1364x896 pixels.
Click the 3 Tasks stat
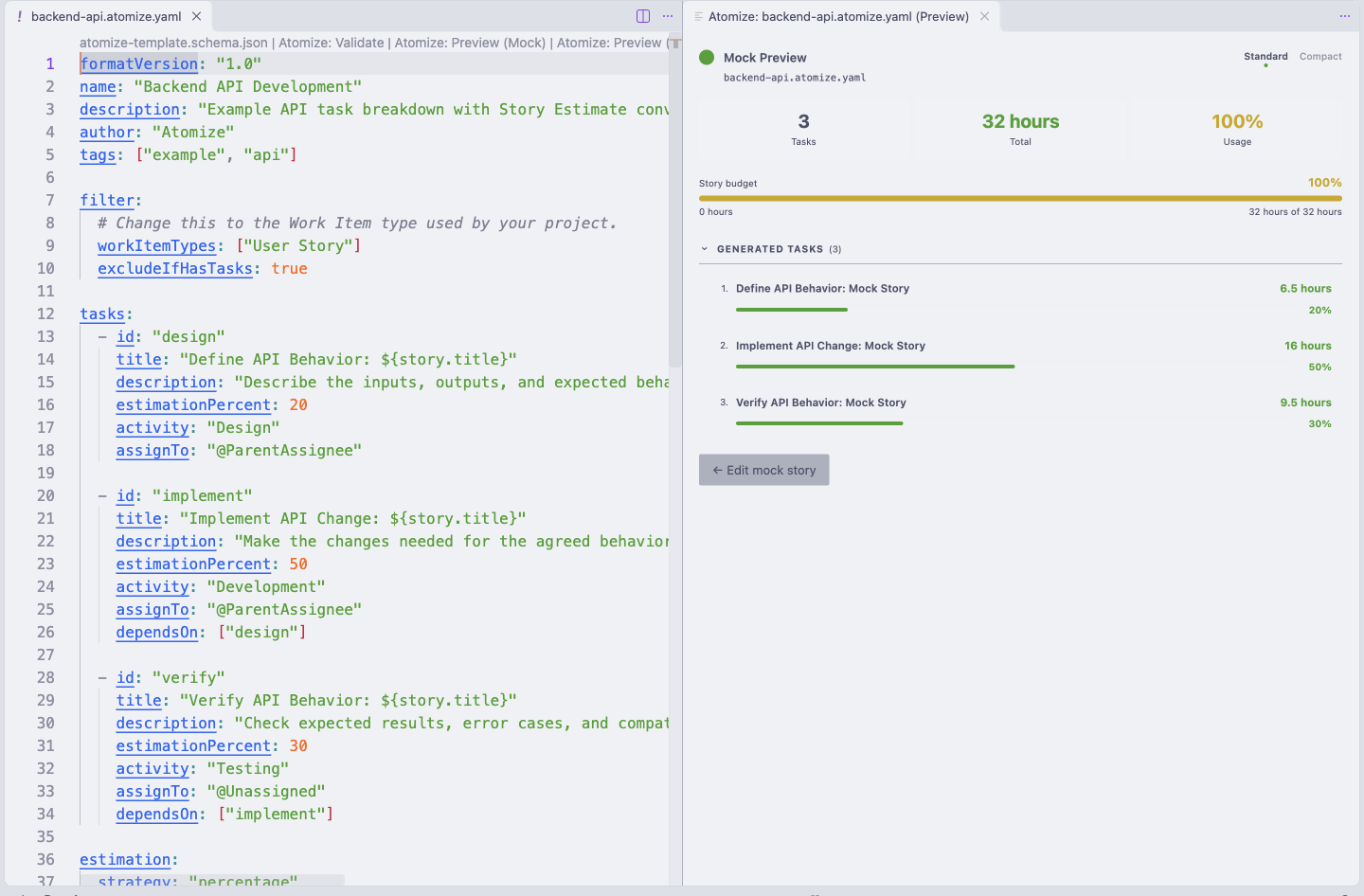[x=803, y=130]
